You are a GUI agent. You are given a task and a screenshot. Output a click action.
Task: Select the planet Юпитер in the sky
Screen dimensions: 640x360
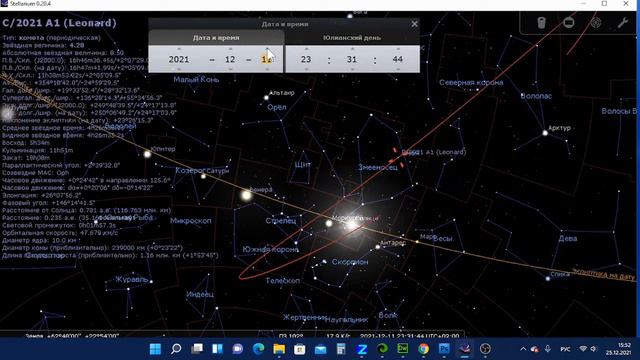coord(147,154)
